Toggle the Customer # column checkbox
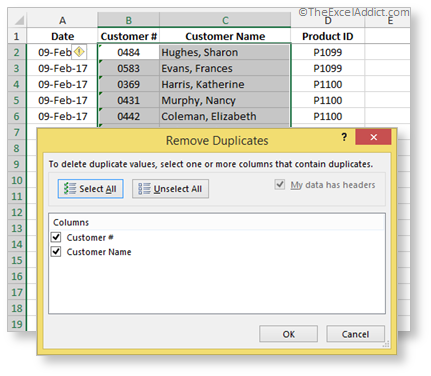431x376 pixels. click(56, 237)
